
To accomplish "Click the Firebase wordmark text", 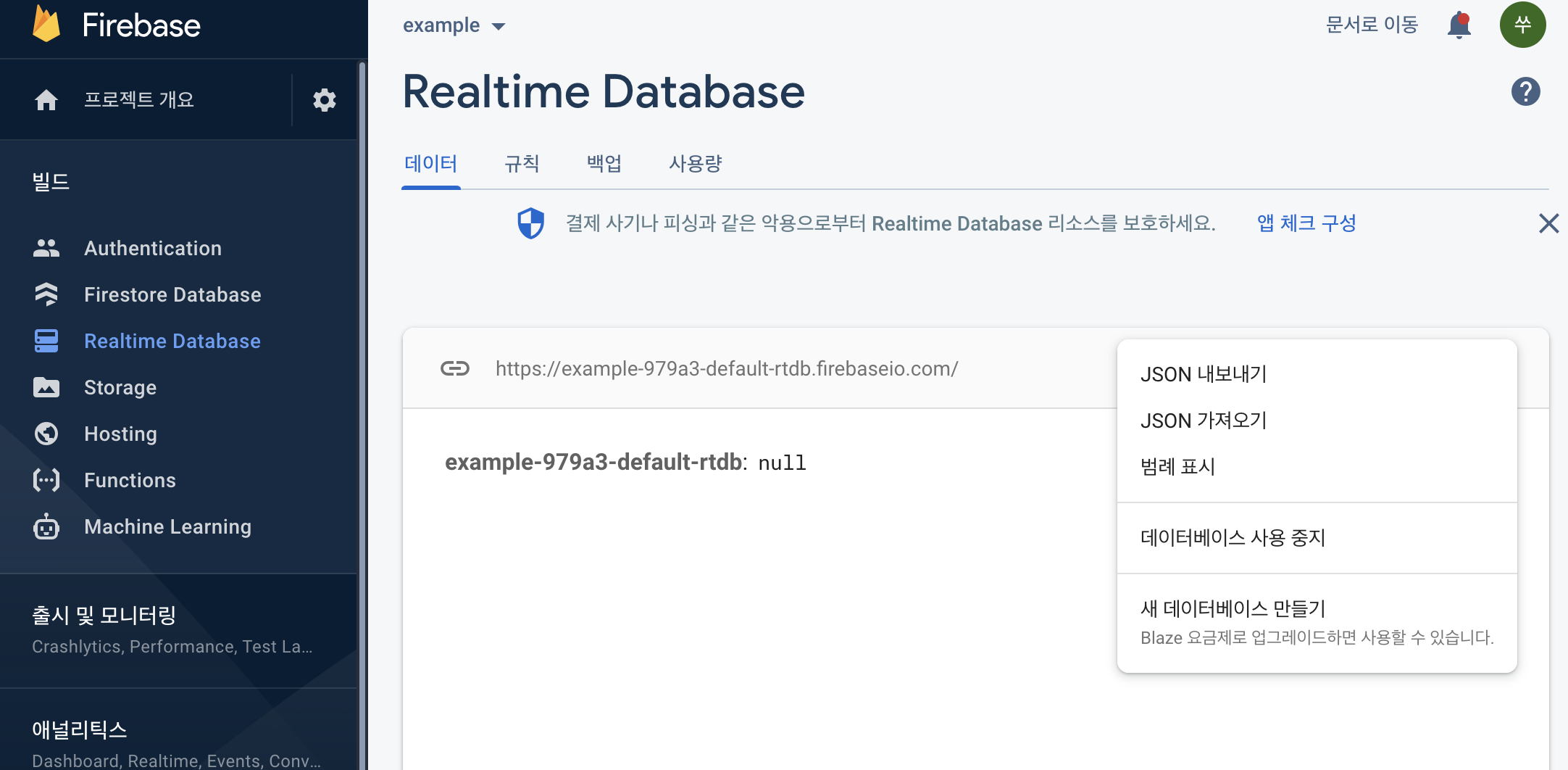I will pyautogui.click(x=141, y=25).
